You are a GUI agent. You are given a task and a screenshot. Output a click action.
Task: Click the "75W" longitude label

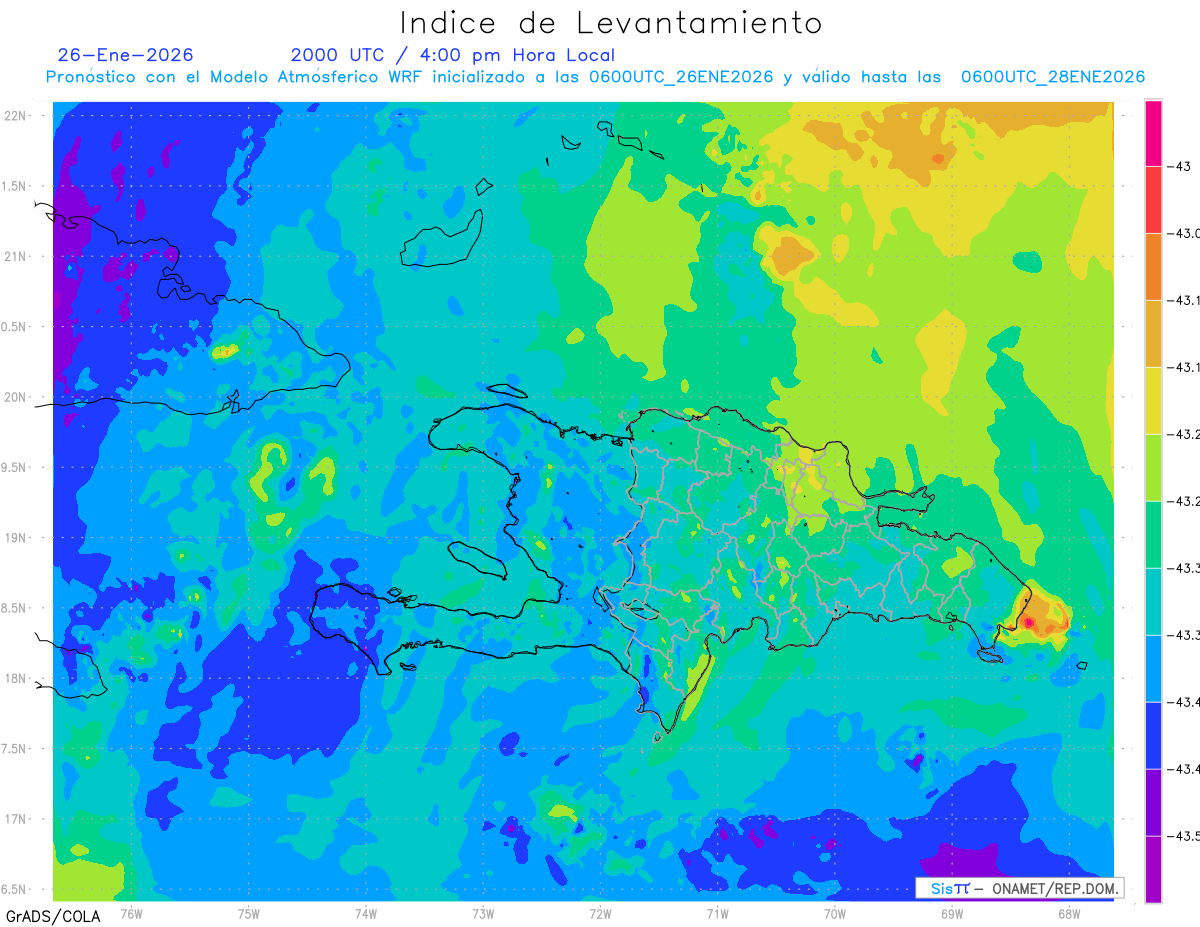point(248,913)
